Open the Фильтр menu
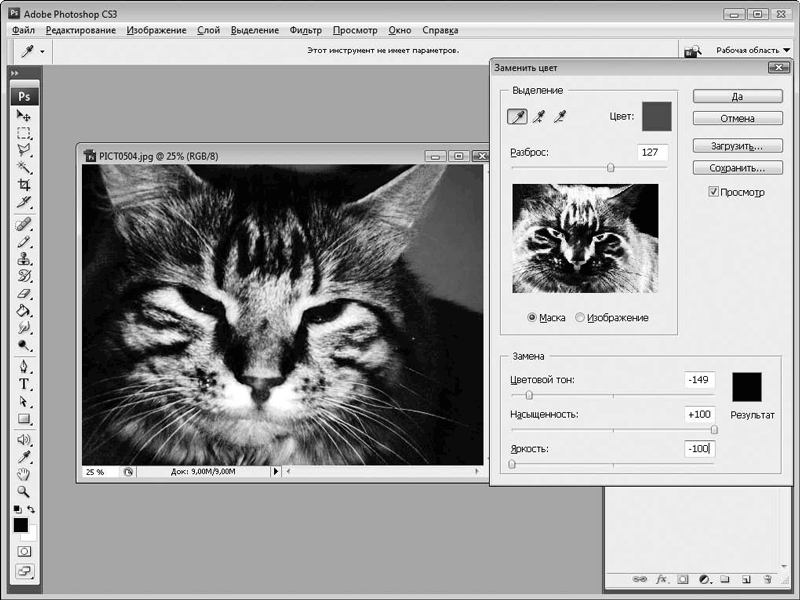Image resolution: width=800 pixels, height=600 pixels. tap(305, 31)
